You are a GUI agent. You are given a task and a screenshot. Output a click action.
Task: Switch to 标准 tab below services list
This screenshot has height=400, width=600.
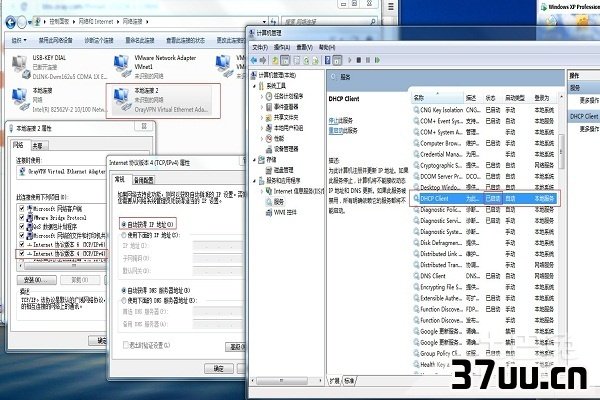349,380
